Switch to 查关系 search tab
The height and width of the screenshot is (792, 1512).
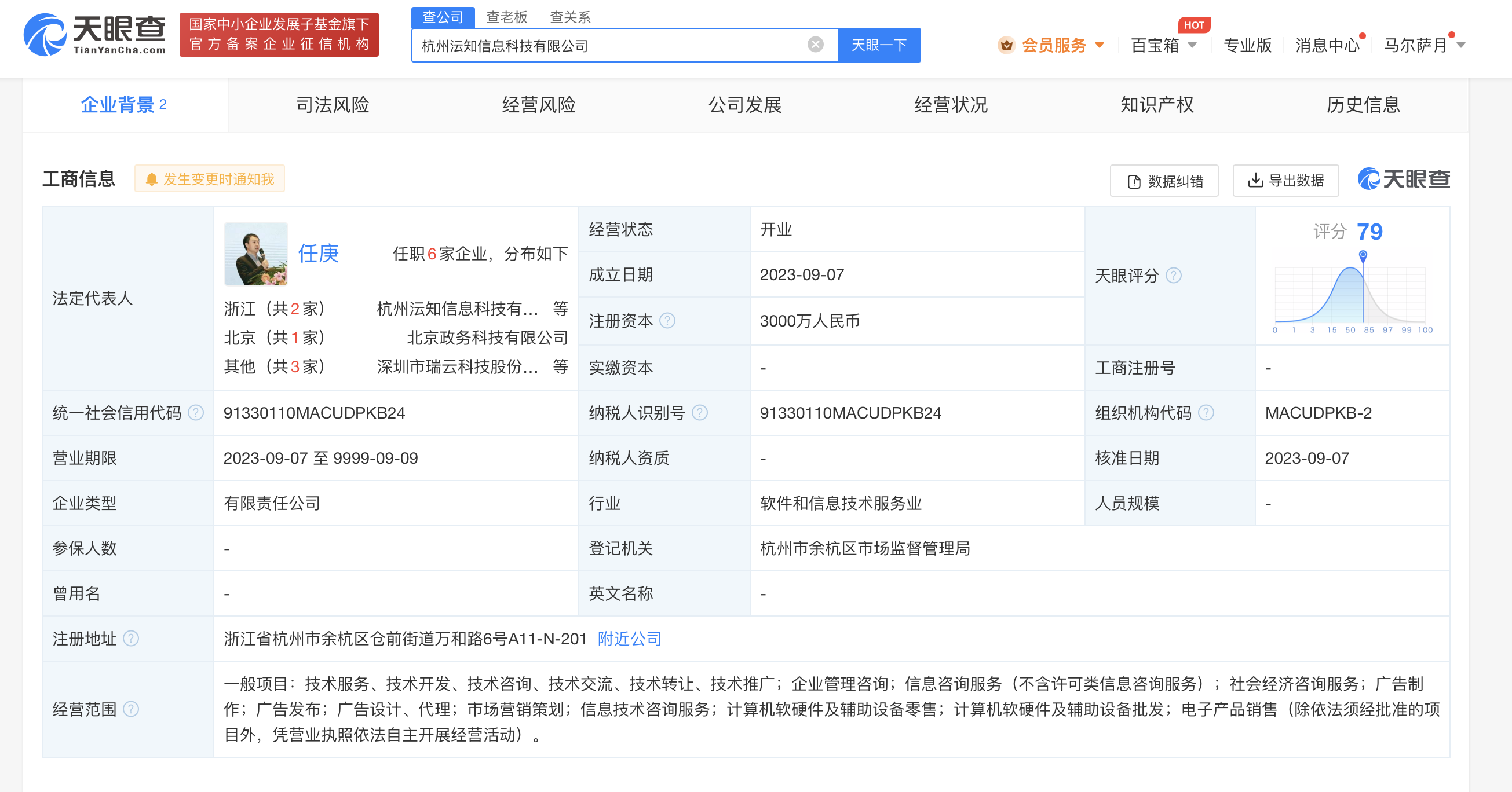coord(570,17)
